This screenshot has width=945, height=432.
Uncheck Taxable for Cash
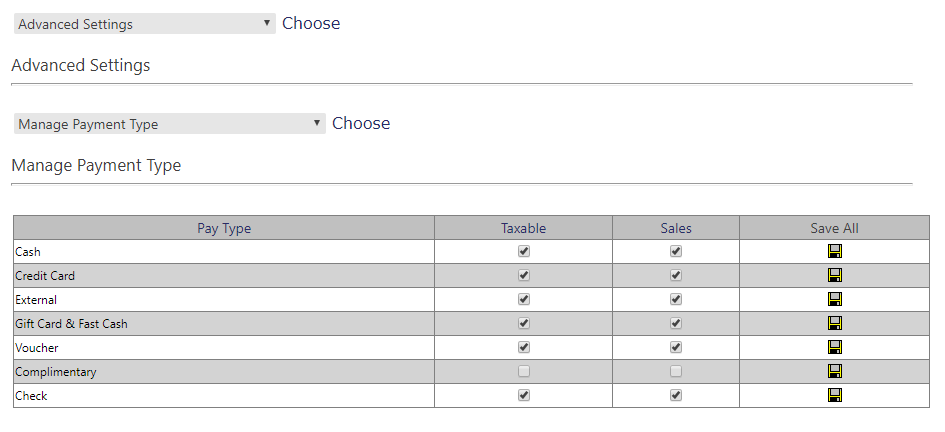click(524, 251)
